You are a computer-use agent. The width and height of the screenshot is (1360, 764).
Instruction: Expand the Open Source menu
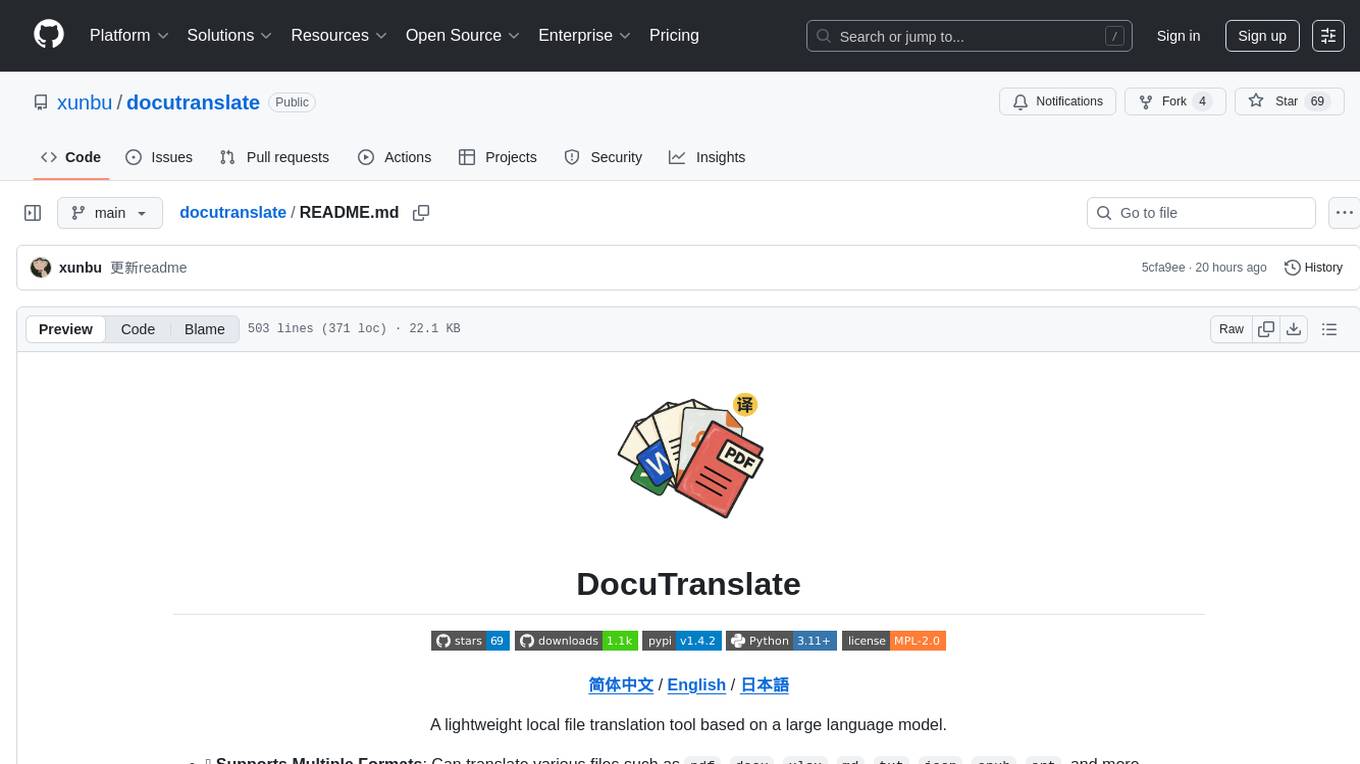point(462,35)
